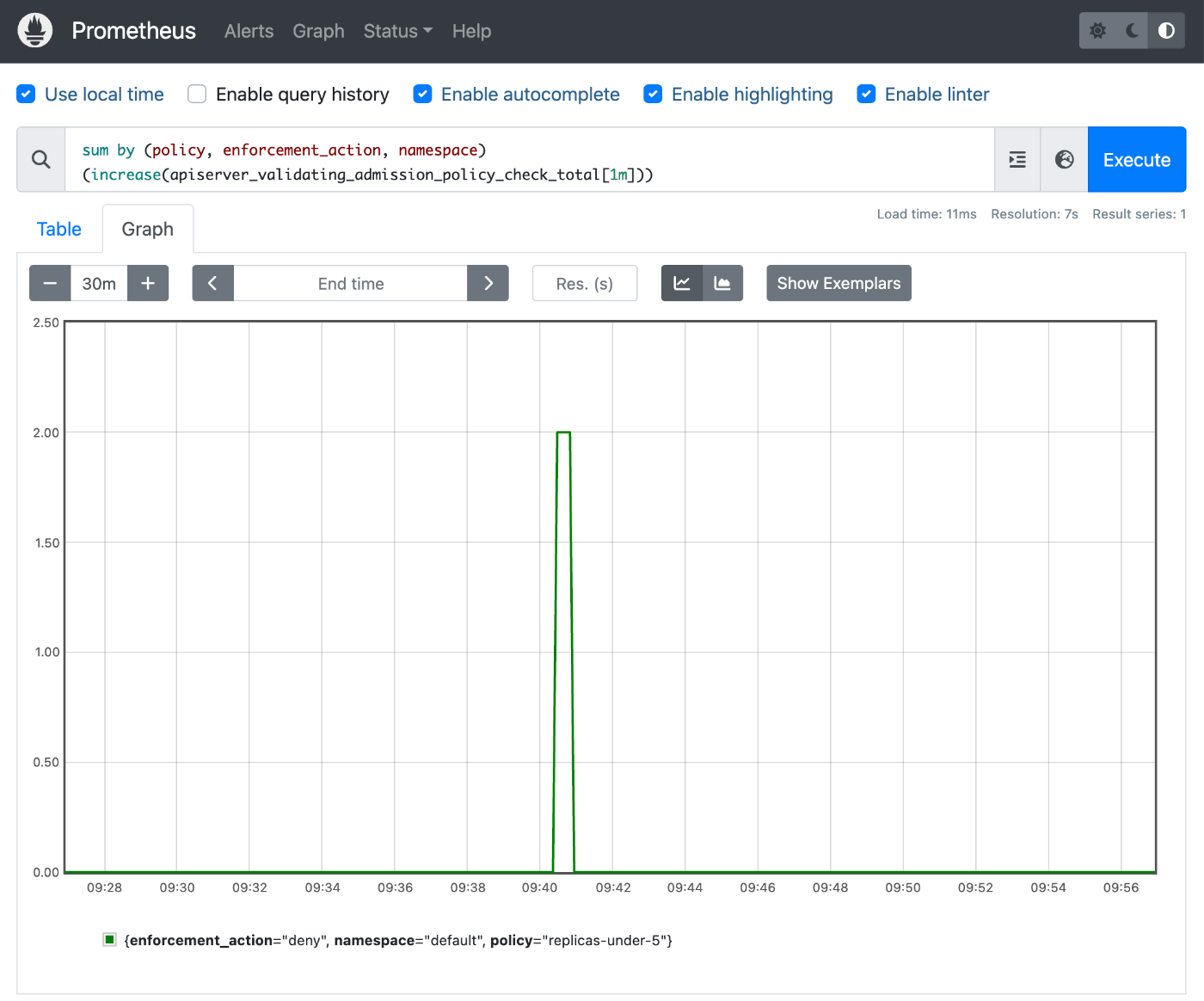Switch to light theme sun icon
Viewport: 1204px width, 1001px height.
click(x=1097, y=31)
